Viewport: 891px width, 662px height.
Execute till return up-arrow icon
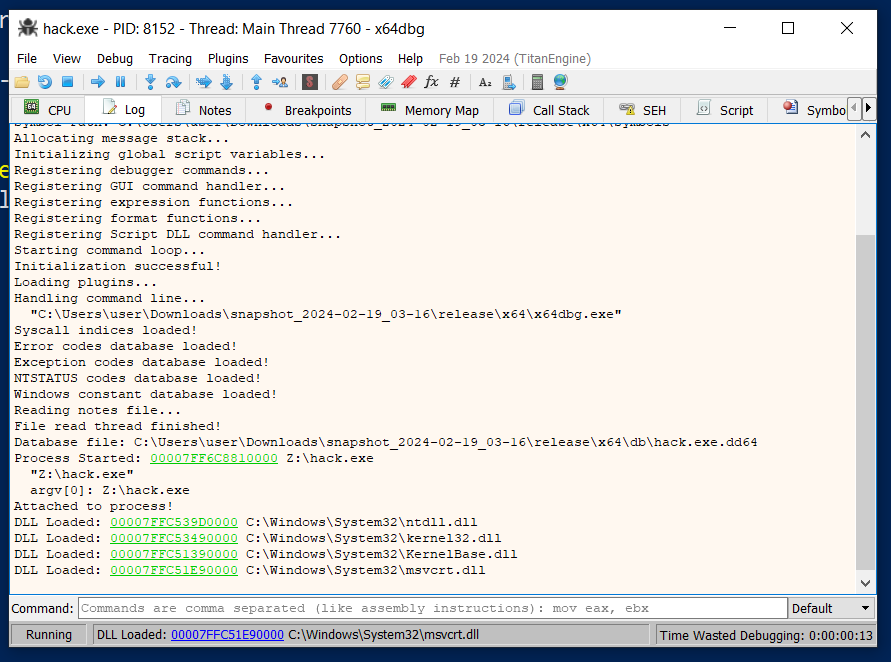(256, 82)
